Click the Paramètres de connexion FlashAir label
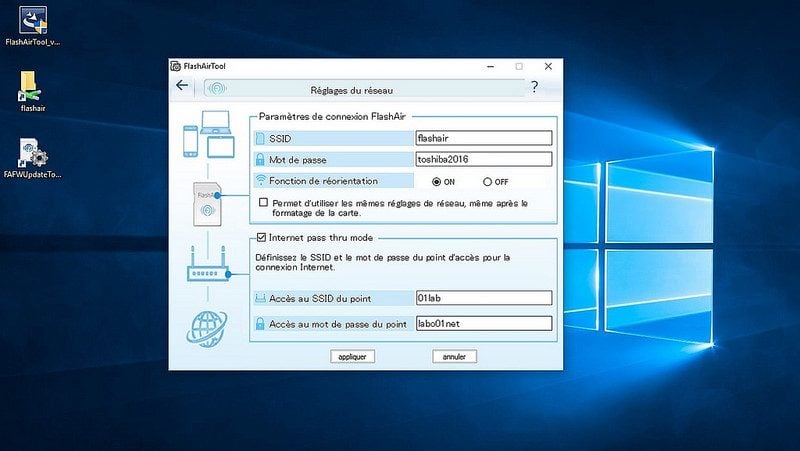Screen dimensions: 800x451 pyautogui.click(x=332, y=116)
